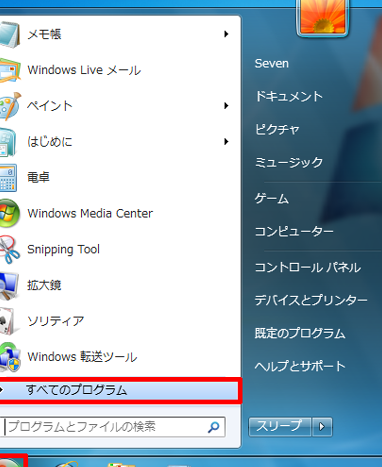The image size is (382, 467).
Task: Select the ソリティア label
Action: [56, 321]
